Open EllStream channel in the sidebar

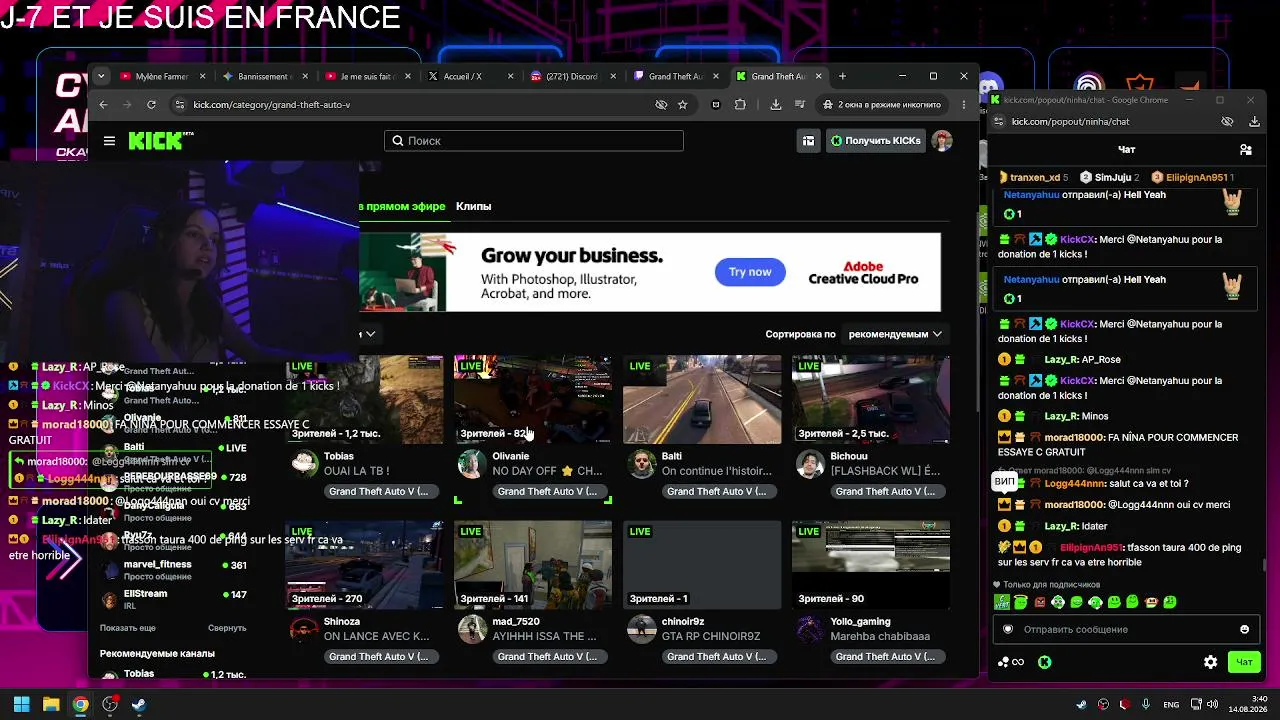point(173,599)
